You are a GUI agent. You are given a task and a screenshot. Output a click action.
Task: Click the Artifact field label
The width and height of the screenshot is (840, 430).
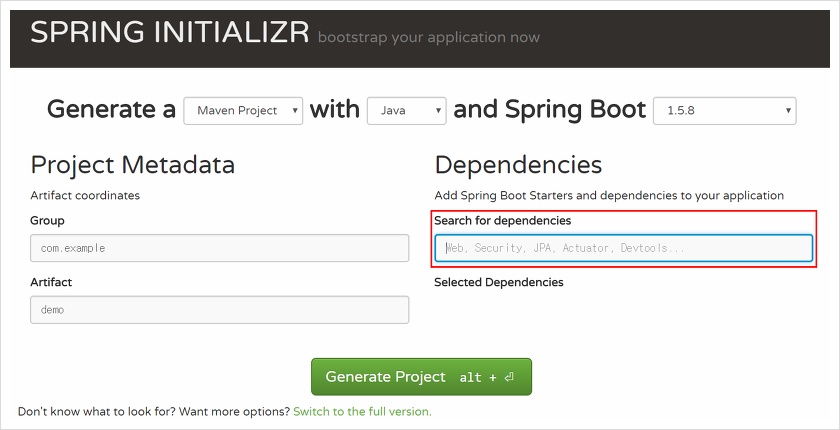click(x=51, y=282)
